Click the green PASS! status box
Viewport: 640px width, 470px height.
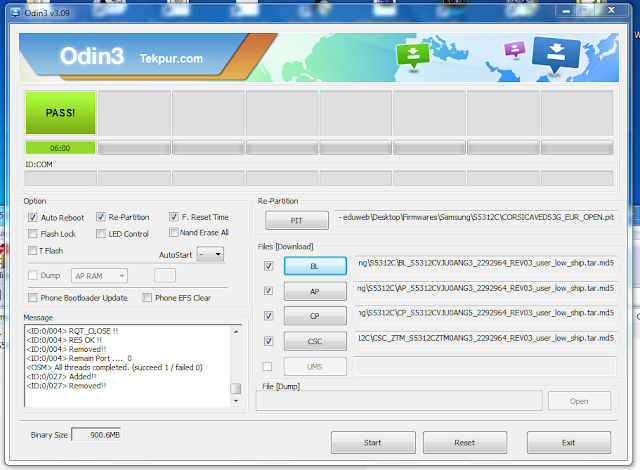pyautogui.click(x=60, y=113)
